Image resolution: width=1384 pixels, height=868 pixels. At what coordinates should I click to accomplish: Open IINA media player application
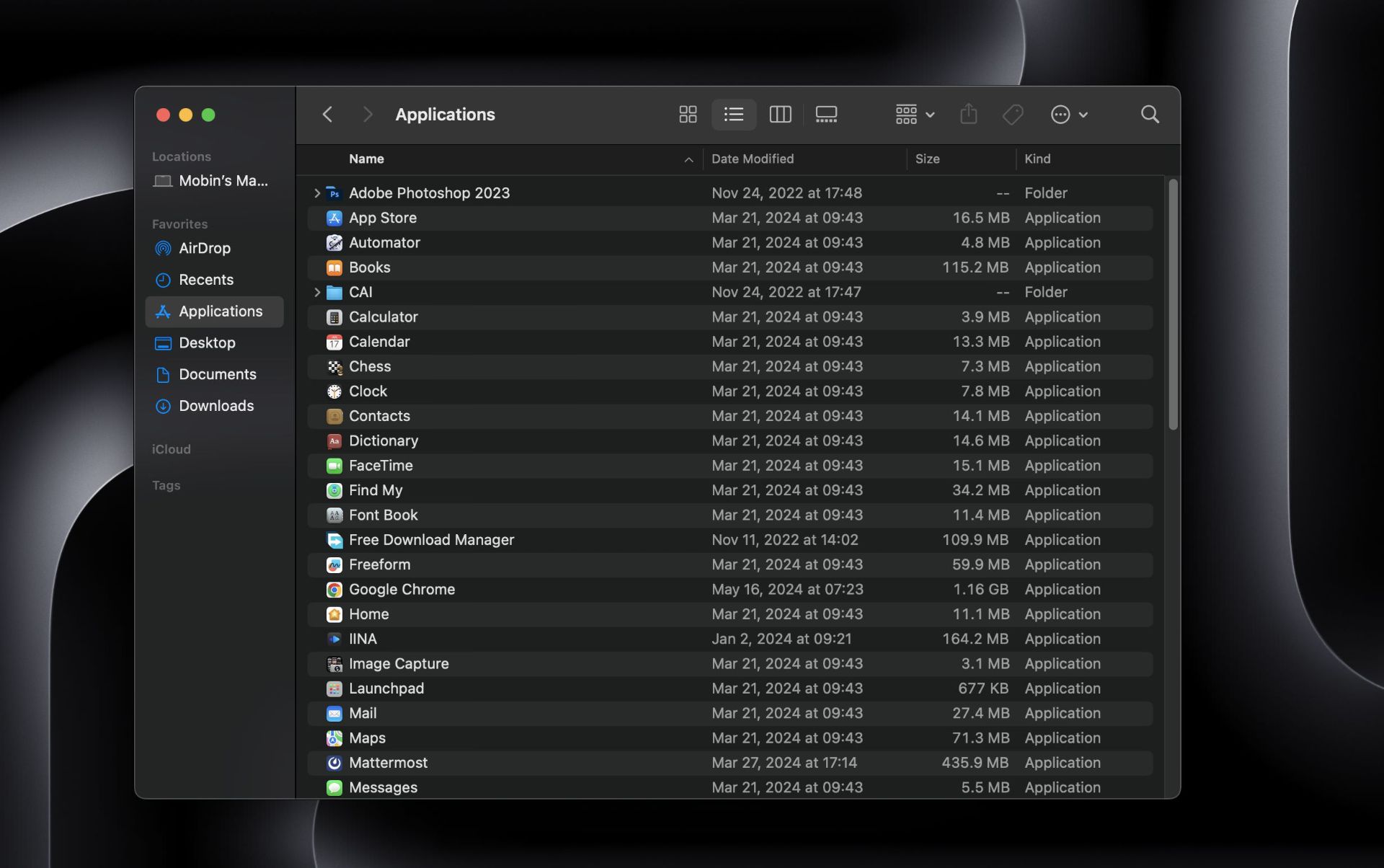coord(362,638)
